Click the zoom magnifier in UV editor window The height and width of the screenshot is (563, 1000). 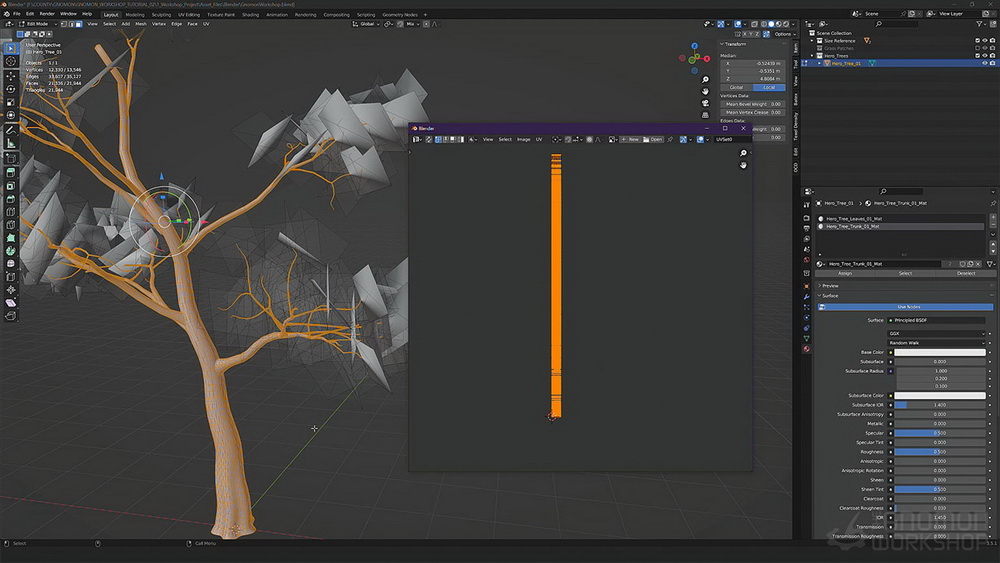743,153
